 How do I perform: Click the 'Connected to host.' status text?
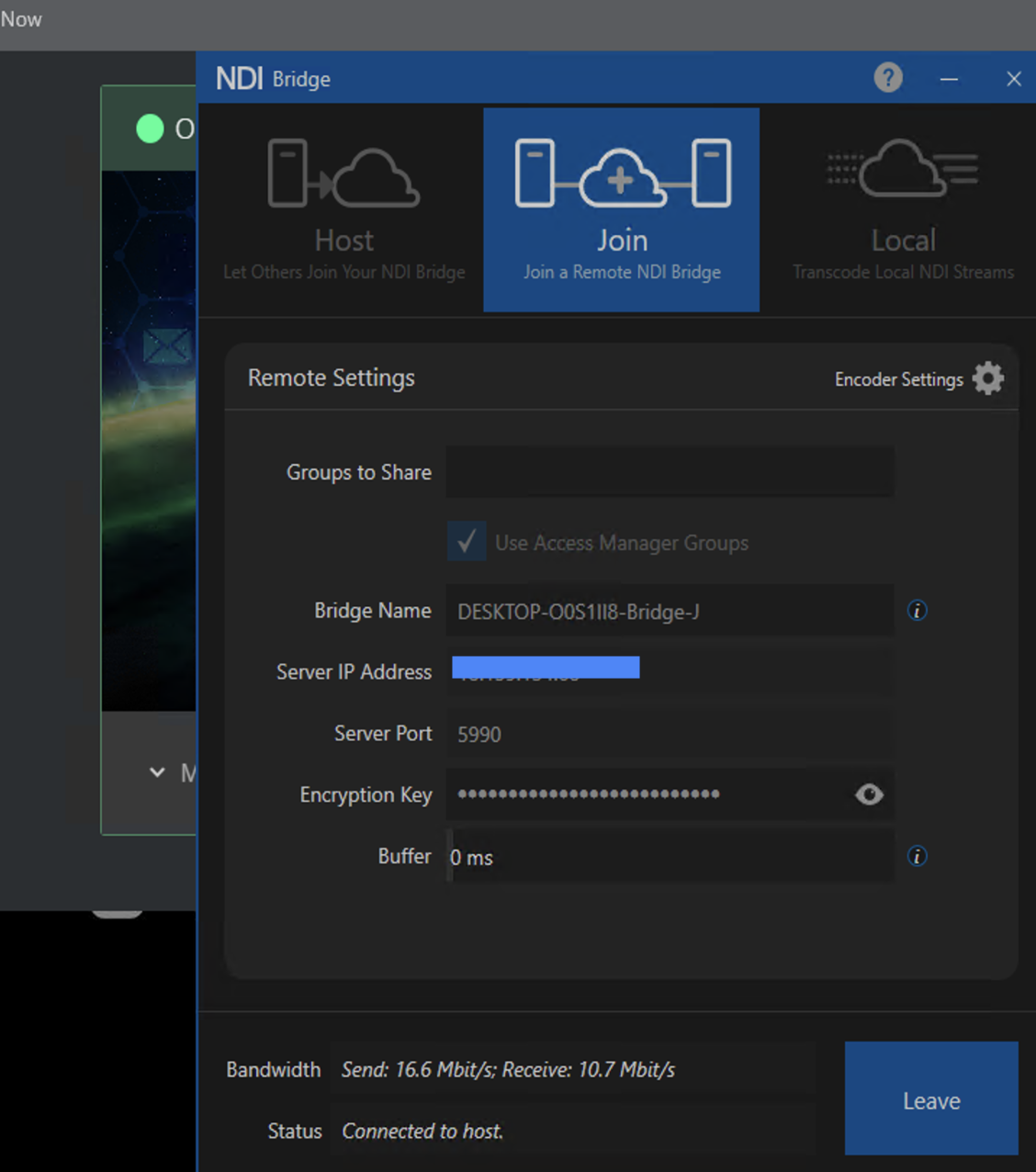(422, 1132)
